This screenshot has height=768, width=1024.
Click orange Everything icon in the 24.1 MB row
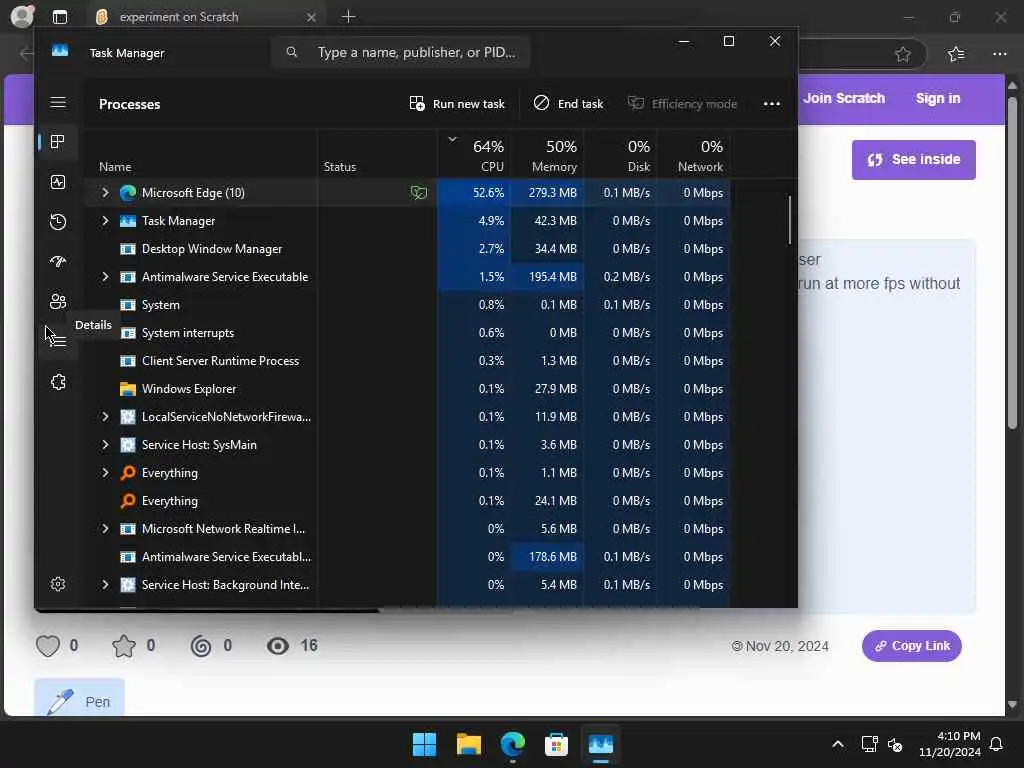point(128,501)
